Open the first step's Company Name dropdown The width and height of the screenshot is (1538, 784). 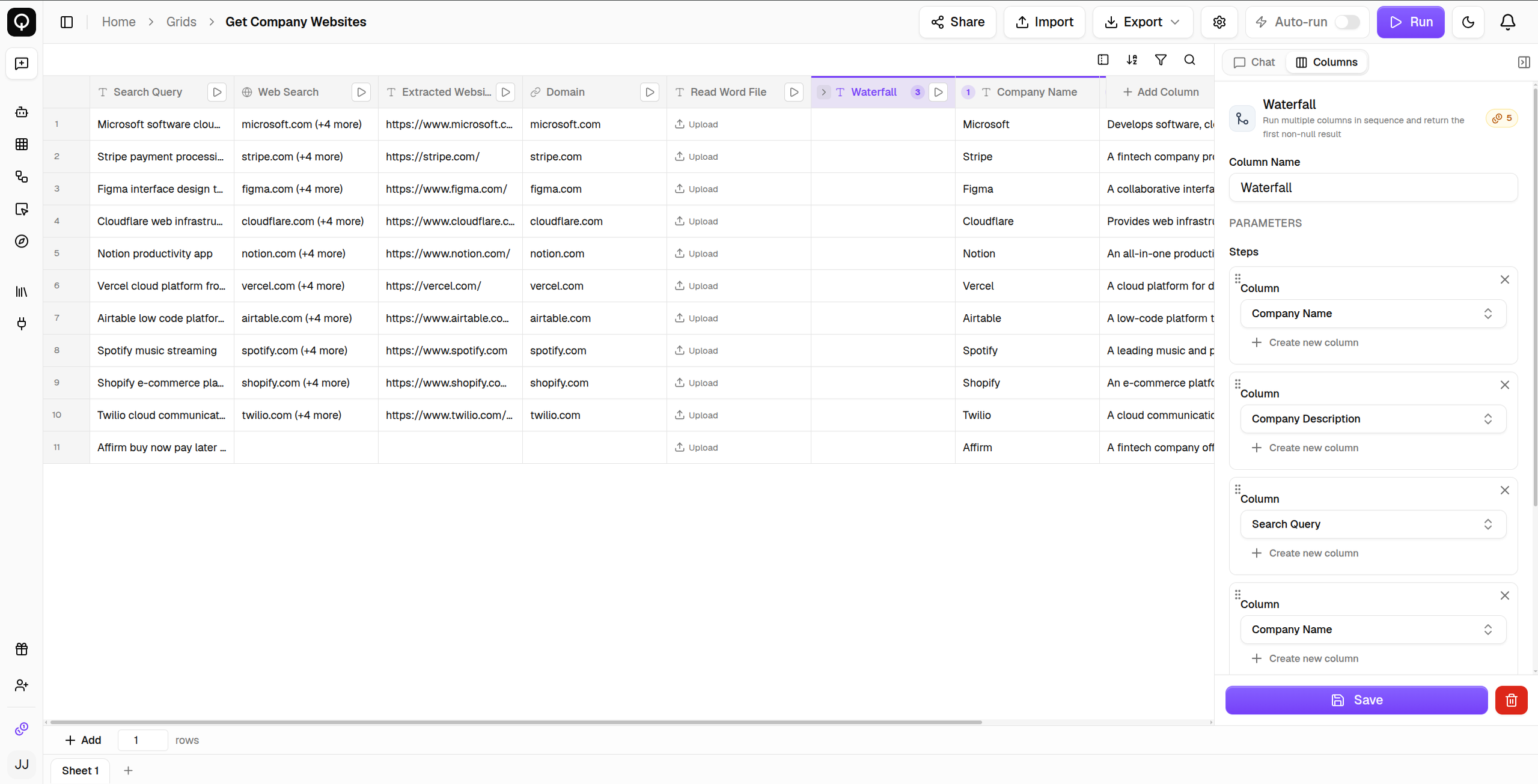(1373, 314)
